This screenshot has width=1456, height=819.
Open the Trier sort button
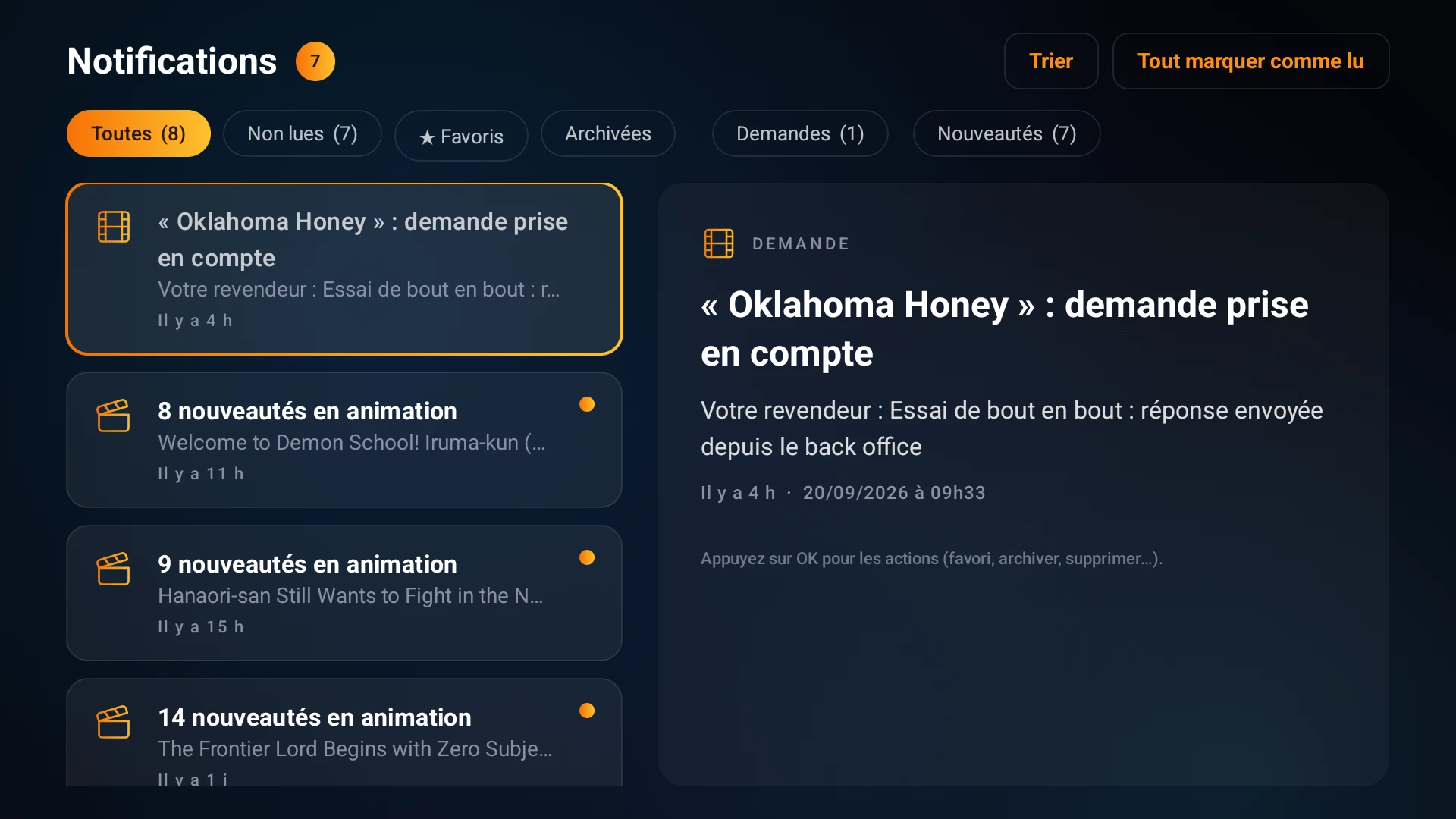pyautogui.click(x=1051, y=61)
